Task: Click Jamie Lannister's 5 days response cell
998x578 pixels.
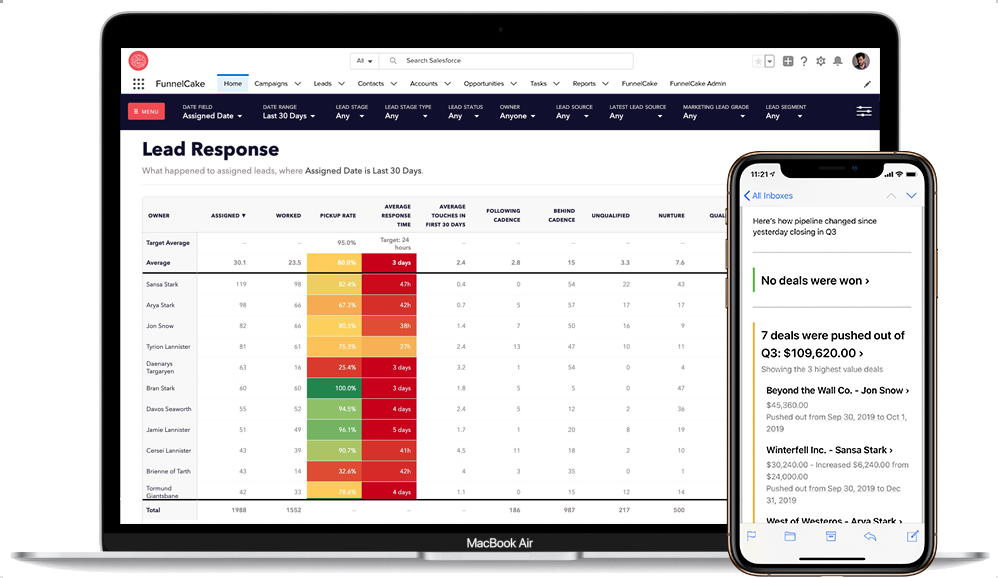Action: point(390,430)
